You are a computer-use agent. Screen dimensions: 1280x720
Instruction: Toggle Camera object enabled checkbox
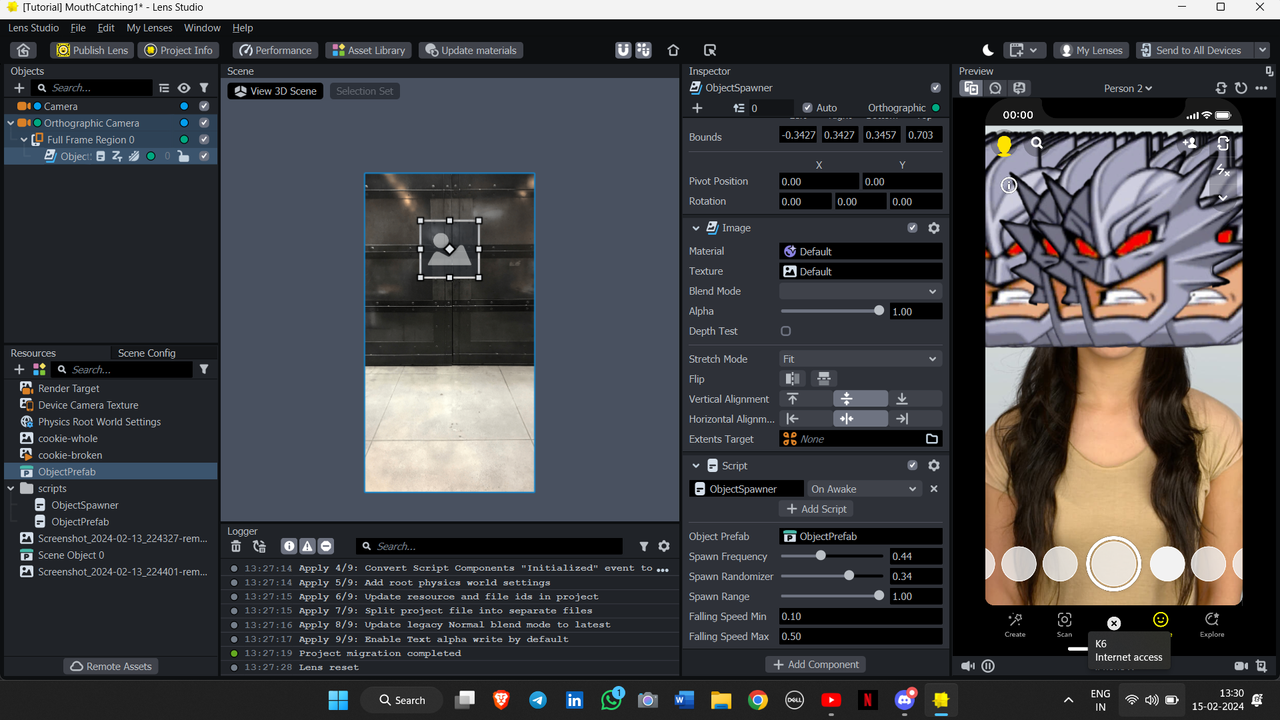click(x=204, y=106)
